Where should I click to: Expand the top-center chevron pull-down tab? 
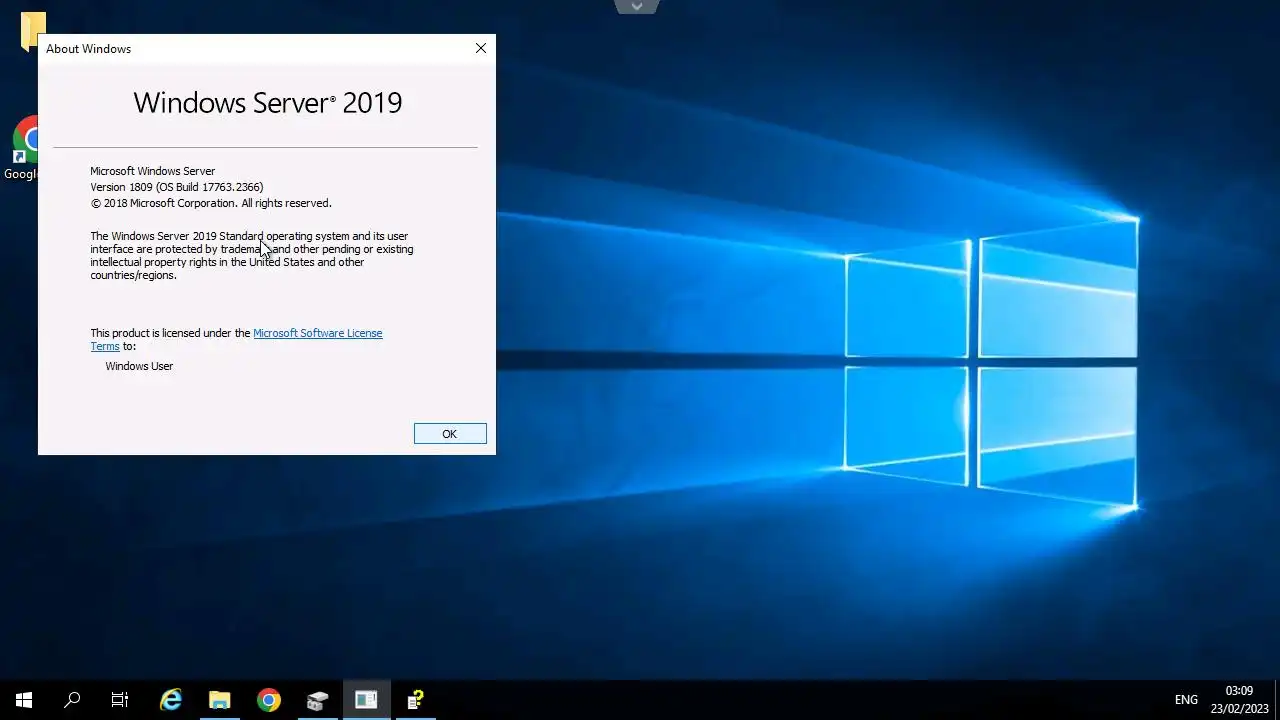(637, 7)
